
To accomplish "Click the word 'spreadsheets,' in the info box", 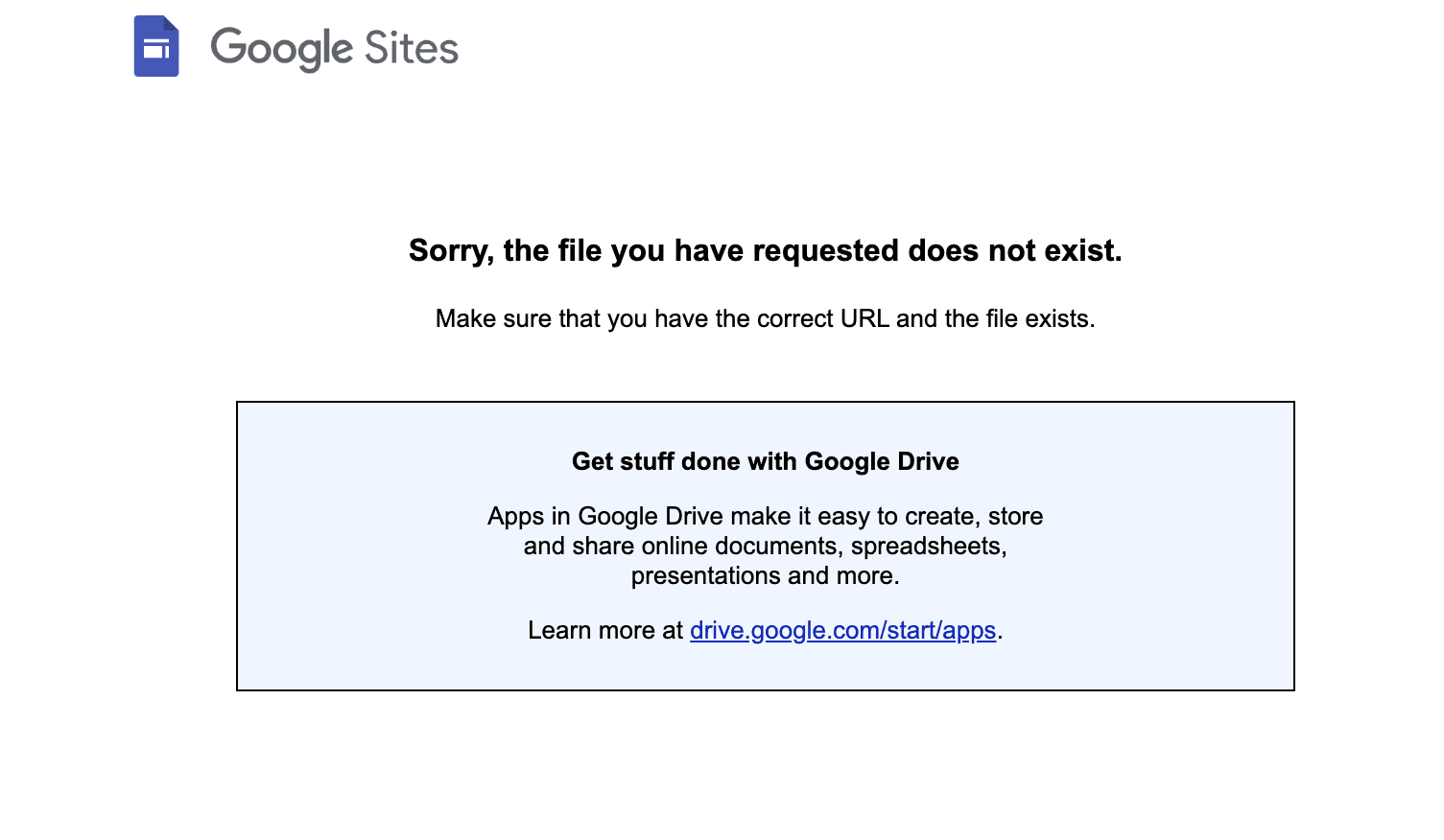I will pos(928,546).
